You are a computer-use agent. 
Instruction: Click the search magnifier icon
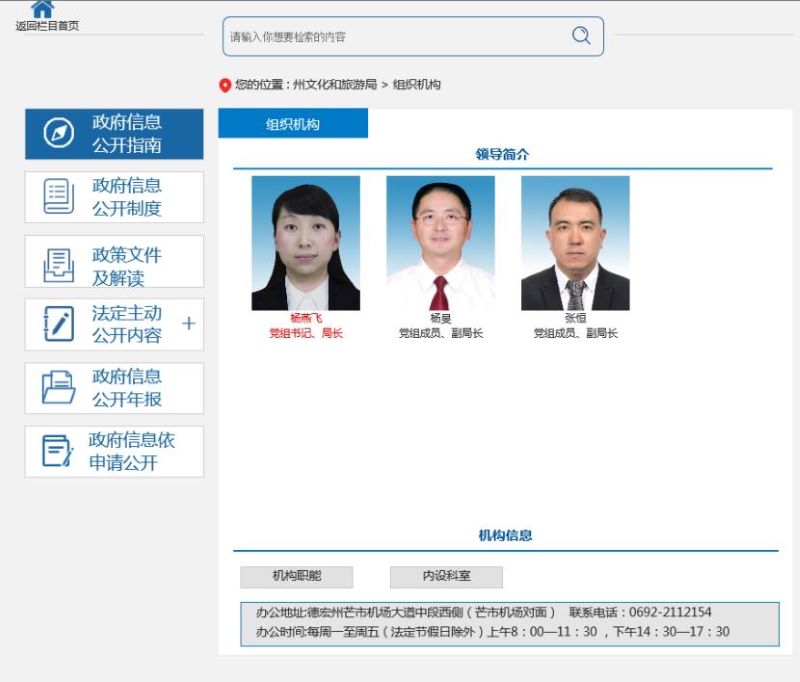coord(581,36)
